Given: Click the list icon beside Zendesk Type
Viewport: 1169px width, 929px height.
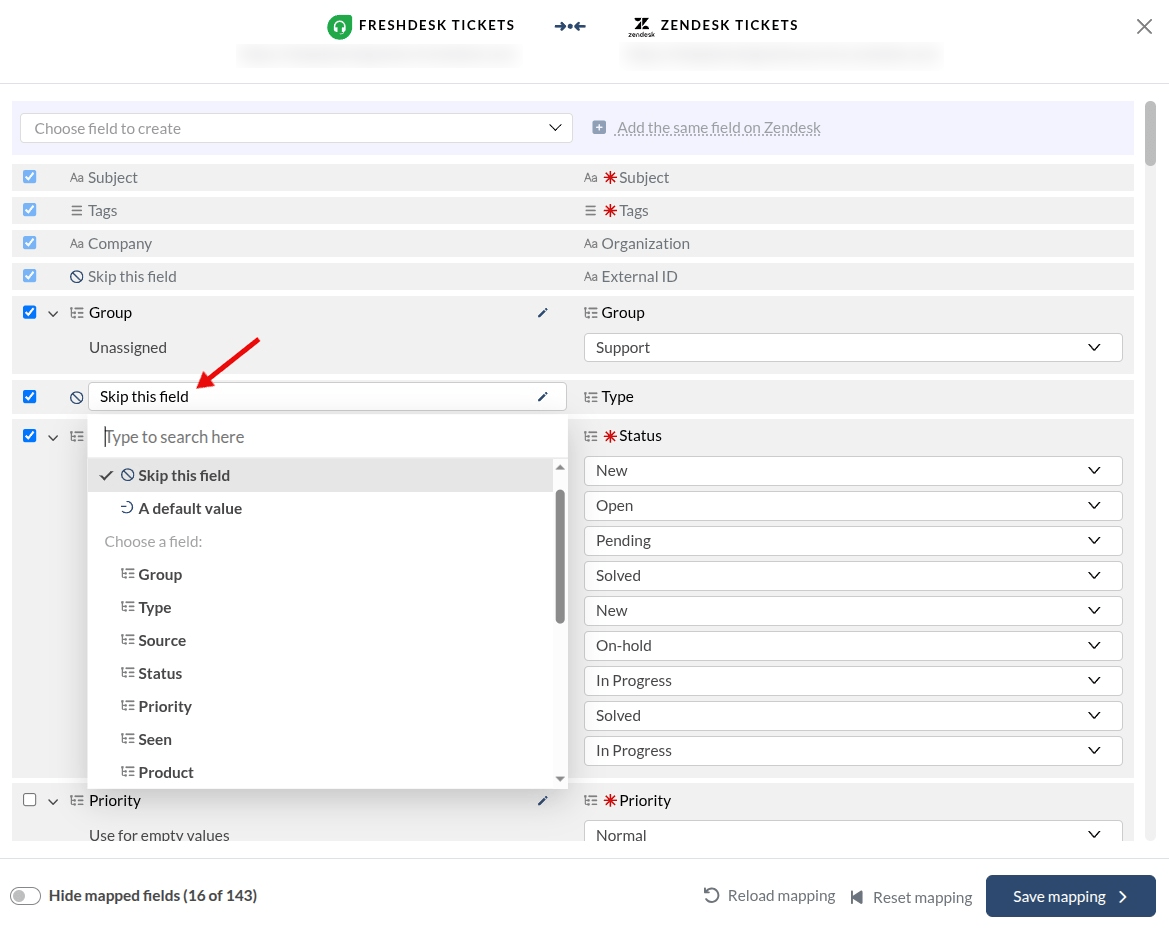Looking at the screenshot, I should pos(590,397).
